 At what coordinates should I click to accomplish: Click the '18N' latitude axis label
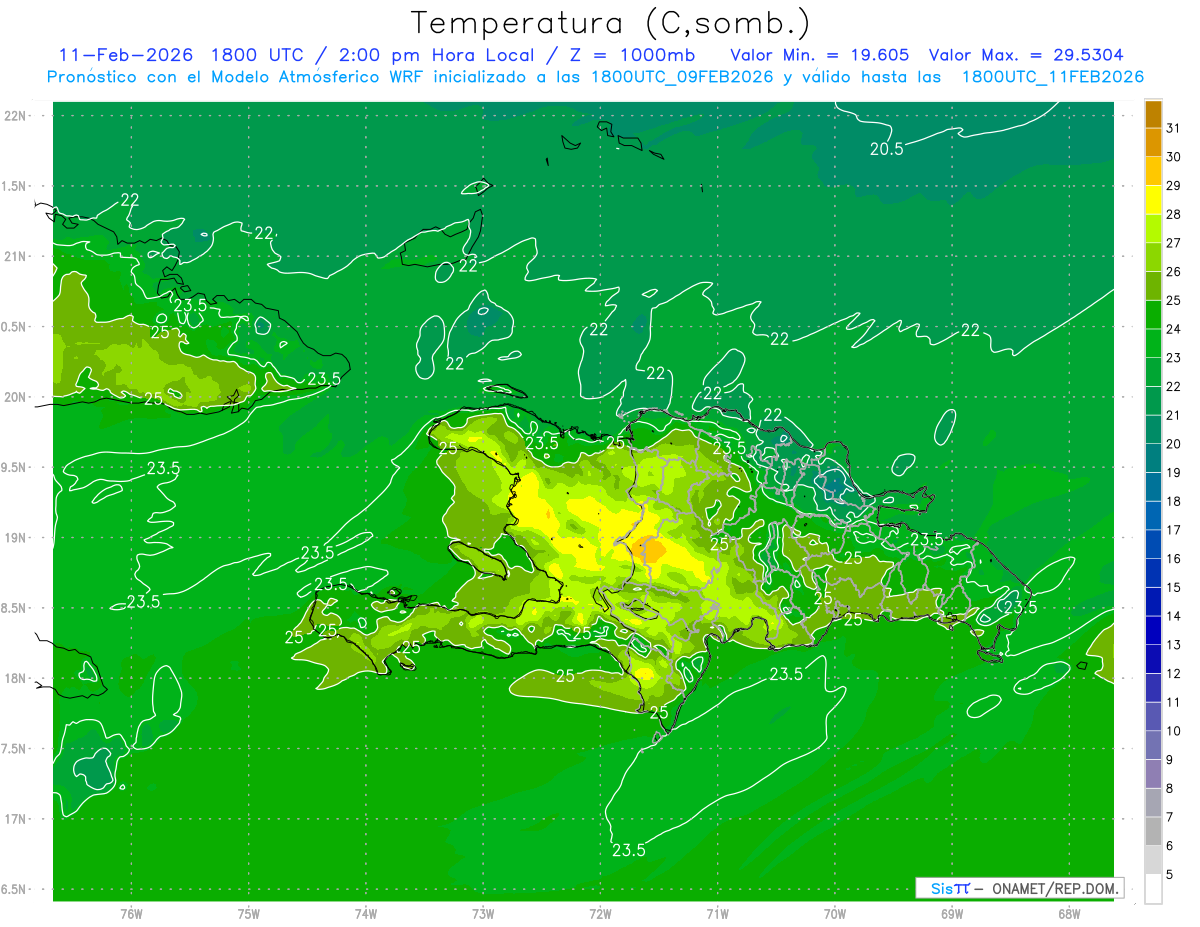coord(17,678)
